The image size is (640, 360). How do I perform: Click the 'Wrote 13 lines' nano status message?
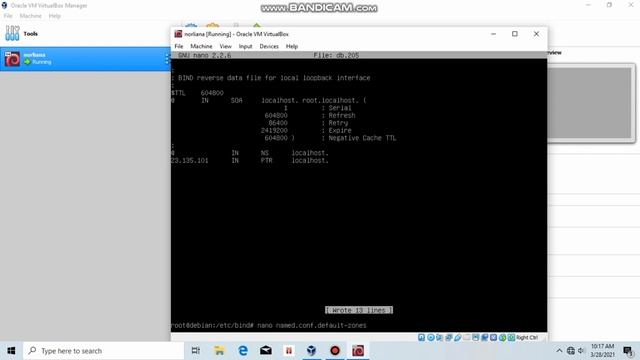[x=359, y=310]
